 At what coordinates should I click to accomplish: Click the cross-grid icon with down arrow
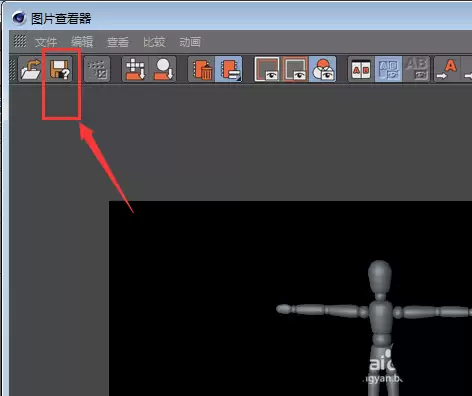(x=135, y=69)
